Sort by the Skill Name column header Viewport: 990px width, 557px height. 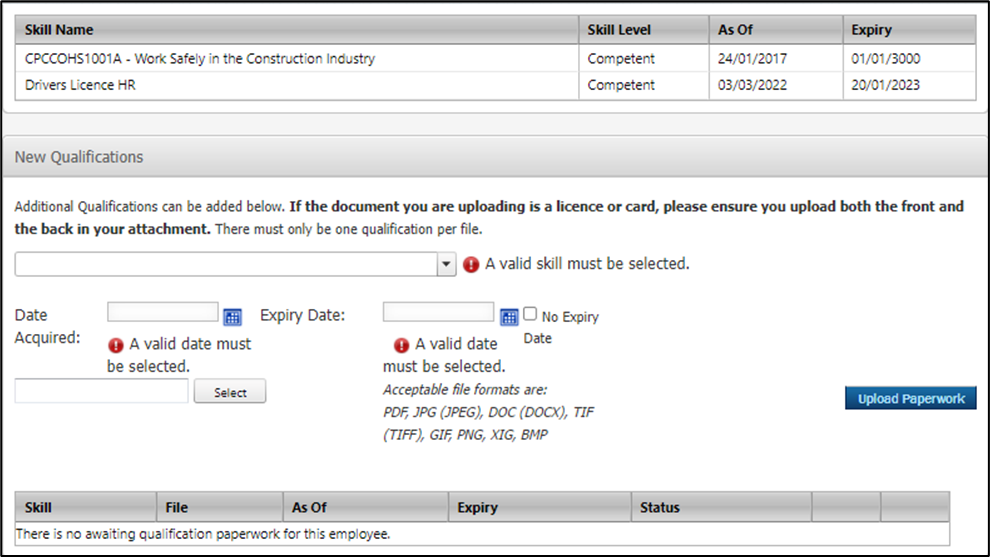click(x=59, y=30)
